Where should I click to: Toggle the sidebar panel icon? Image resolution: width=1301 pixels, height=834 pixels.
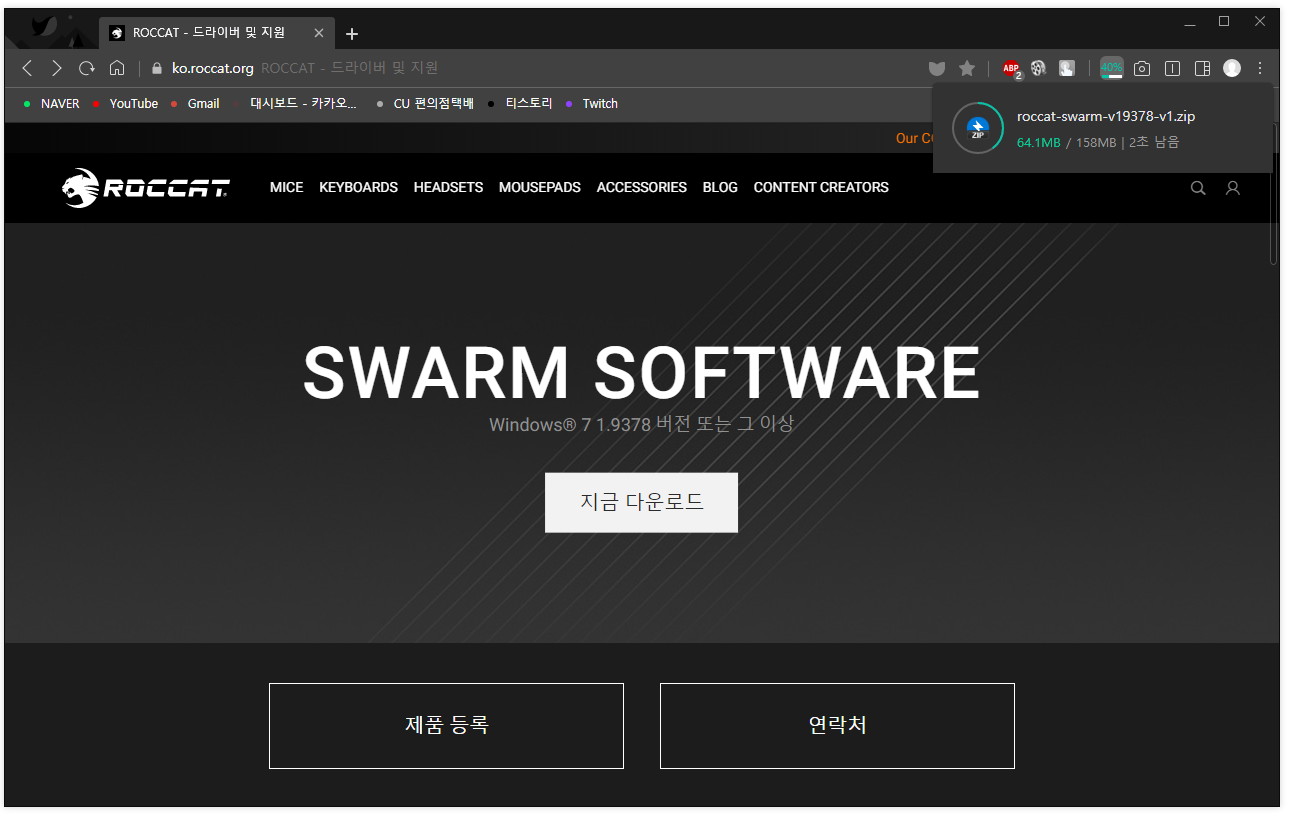pyautogui.click(x=1203, y=68)
